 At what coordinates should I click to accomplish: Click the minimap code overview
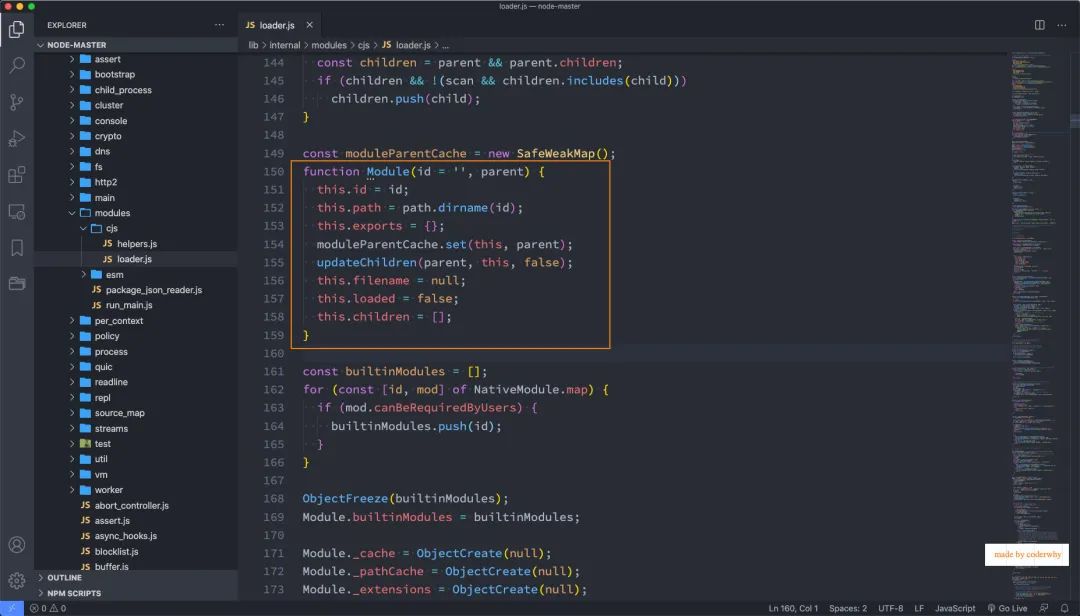point(1036,324)
